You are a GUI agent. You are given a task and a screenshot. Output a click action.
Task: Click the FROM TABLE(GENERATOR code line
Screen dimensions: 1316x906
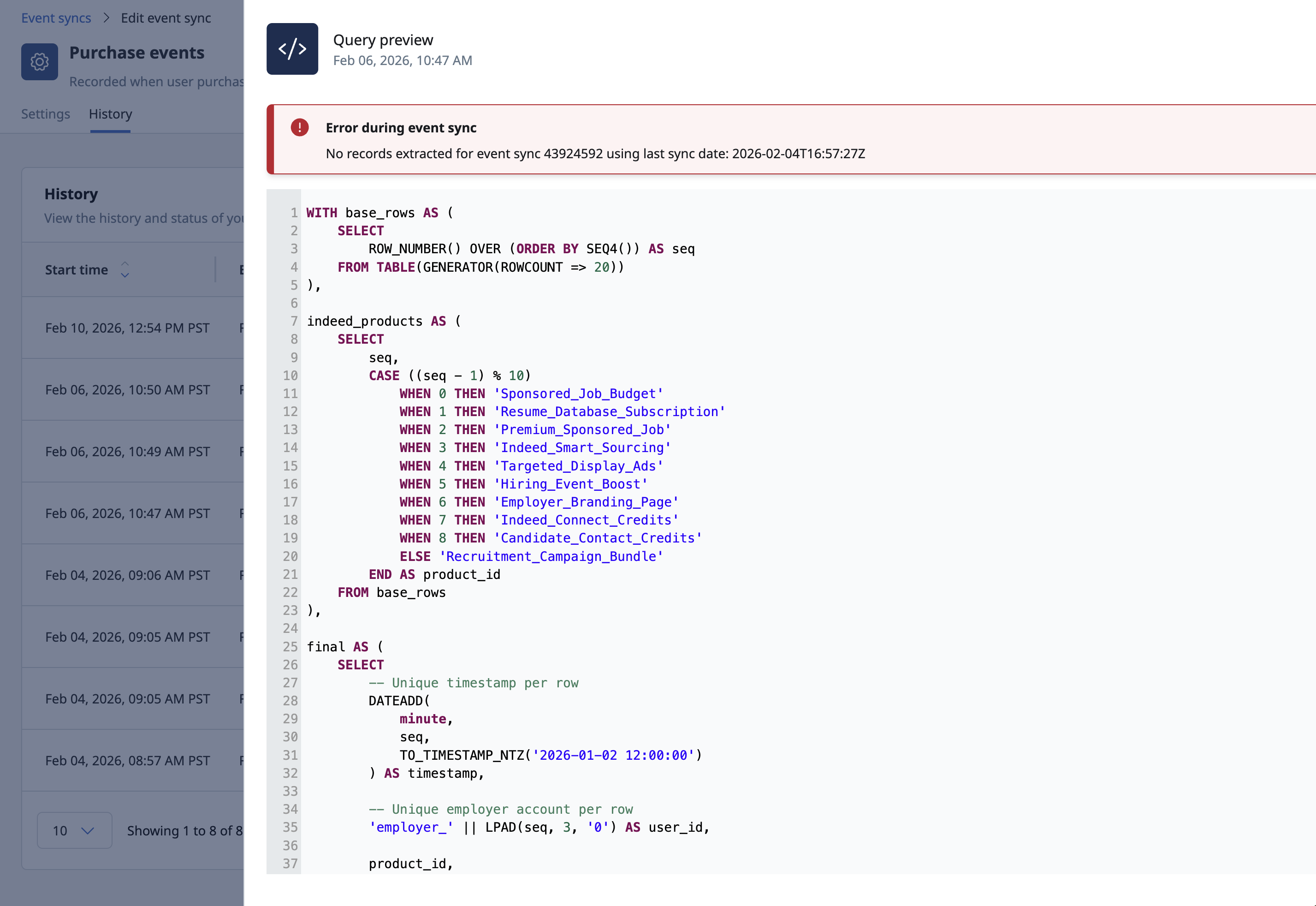[x=480, y=268]
